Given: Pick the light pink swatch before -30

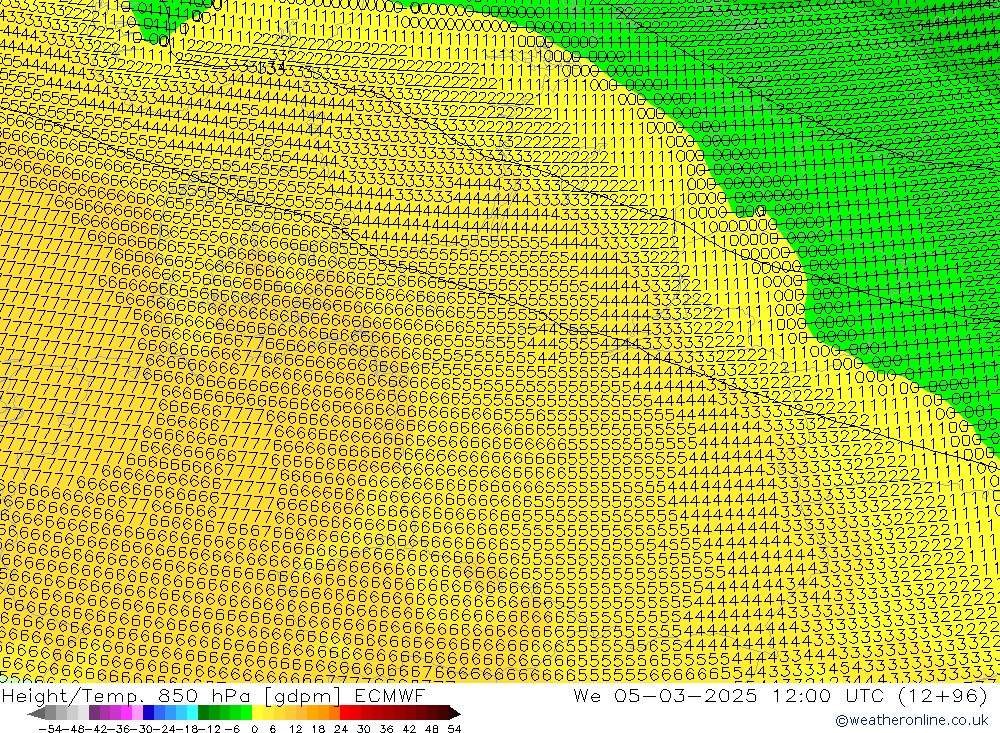Looking at the screenshot, I should (x=137, y=713).
